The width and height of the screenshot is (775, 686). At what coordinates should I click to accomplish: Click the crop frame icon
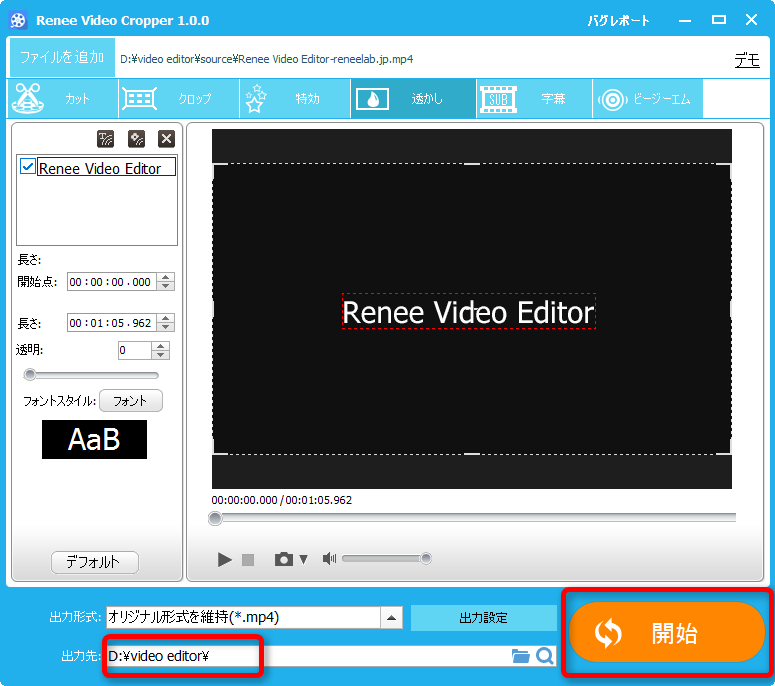tap(139, 99)
